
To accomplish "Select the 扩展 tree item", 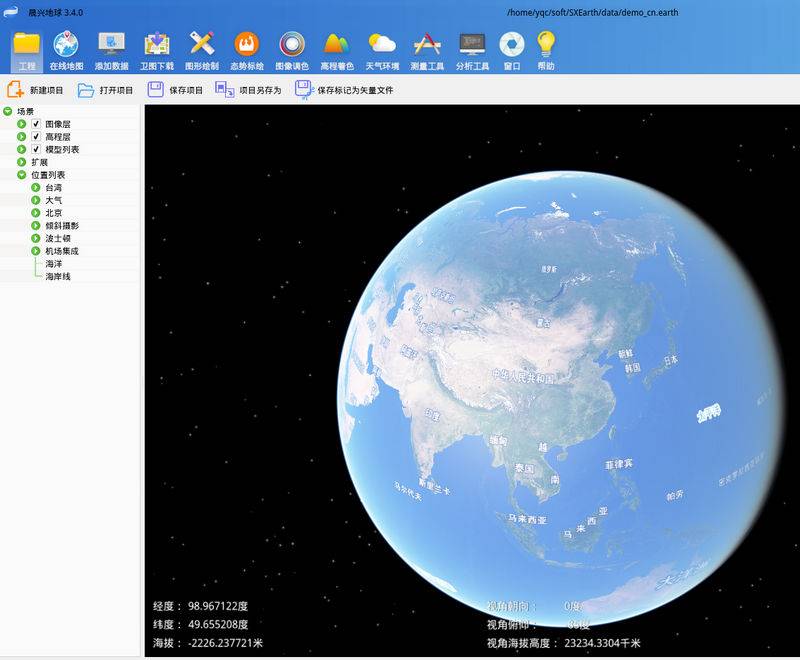I will (39, 162).
